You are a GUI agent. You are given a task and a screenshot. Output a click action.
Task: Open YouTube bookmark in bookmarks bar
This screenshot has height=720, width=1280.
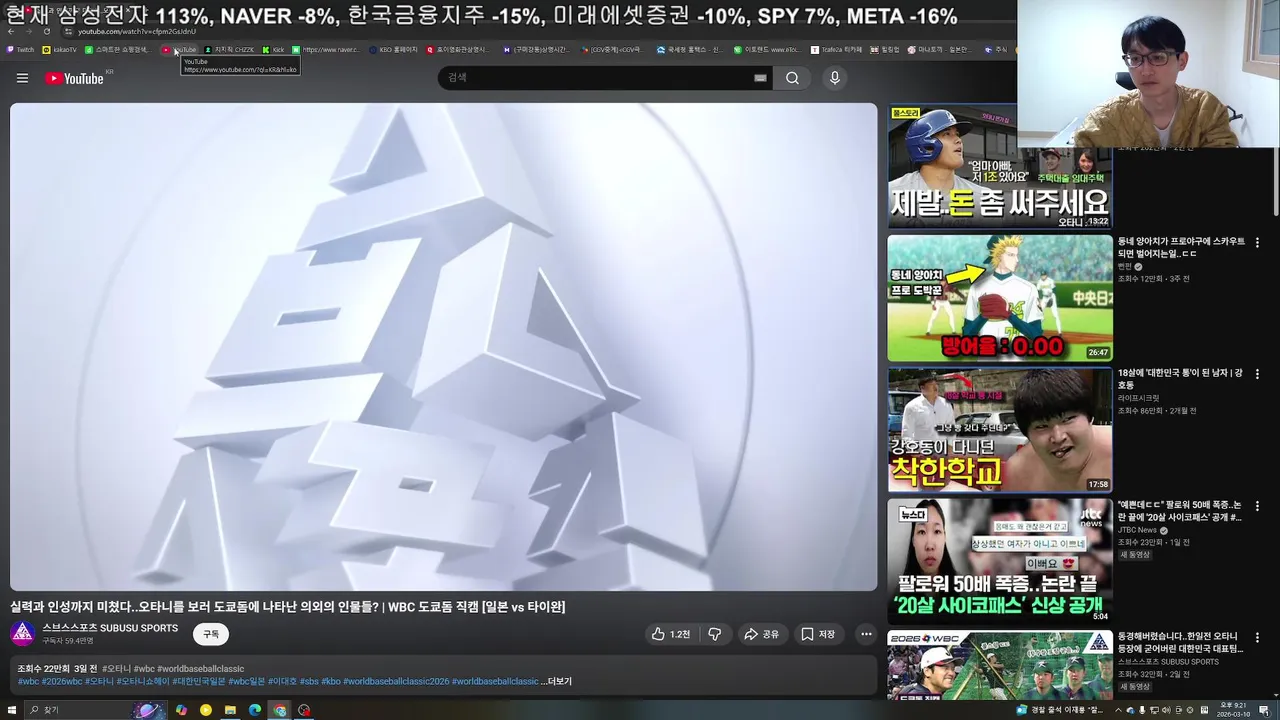click(x=180, y=49)
